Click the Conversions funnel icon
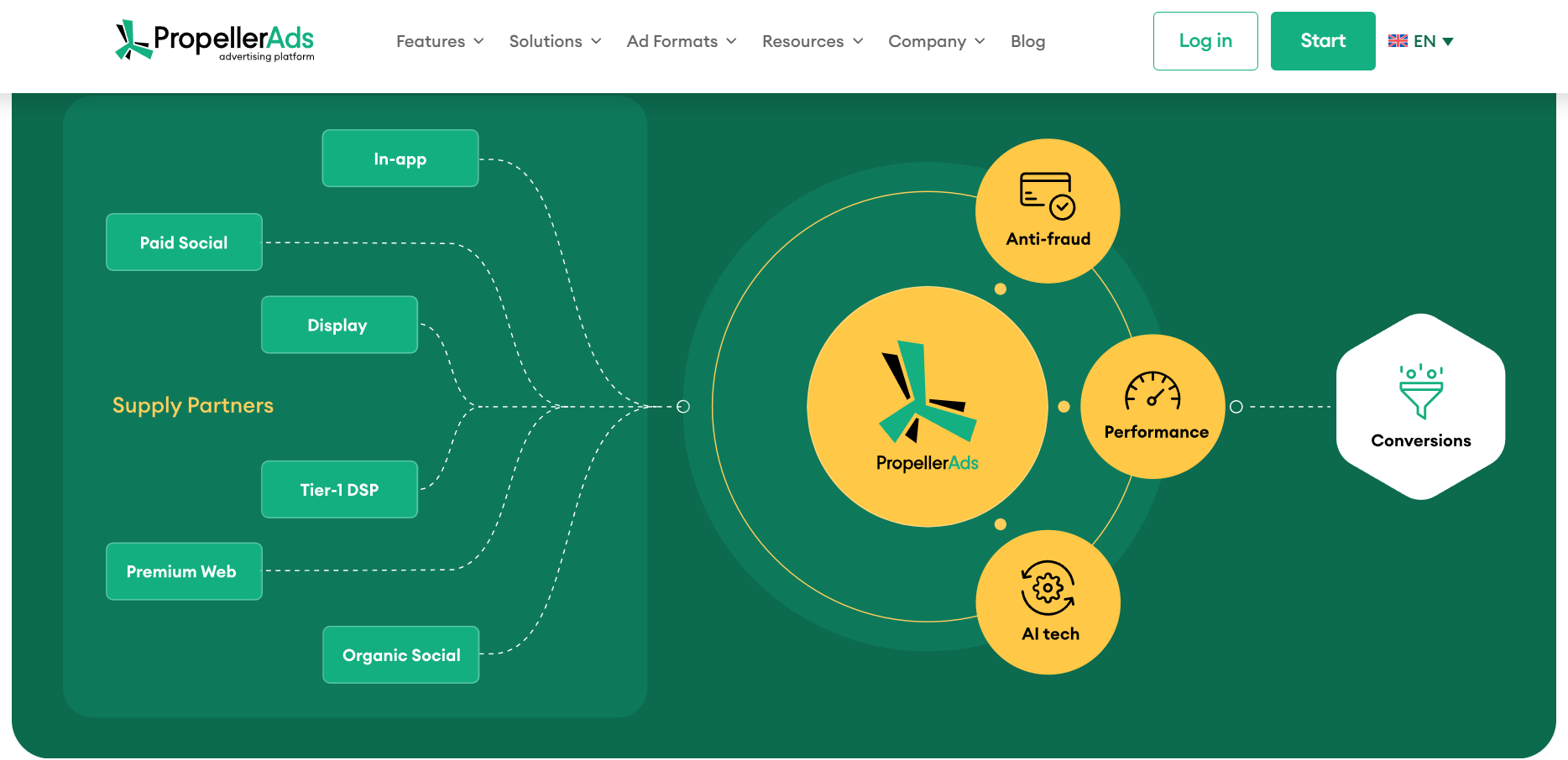This screenshot has height=760, width=1568. 1421,392
